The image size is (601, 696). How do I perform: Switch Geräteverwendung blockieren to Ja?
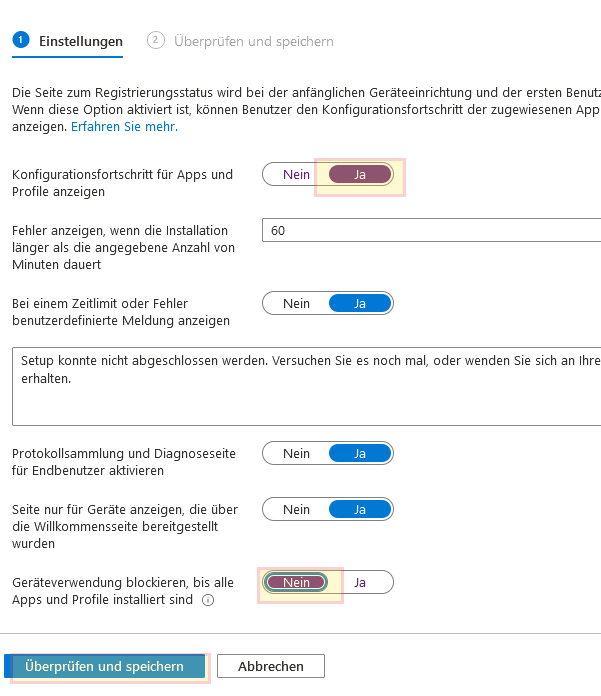pos(360,582)
